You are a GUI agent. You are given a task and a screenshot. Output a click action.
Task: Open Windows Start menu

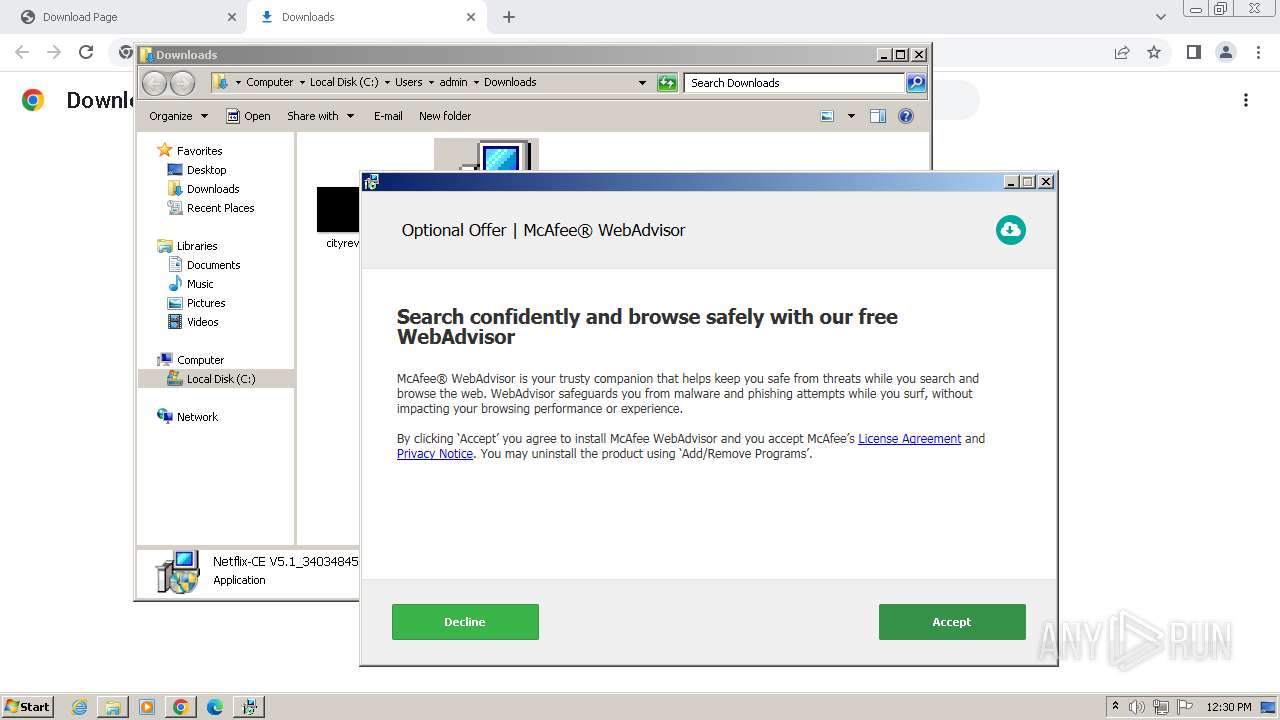[x=28, y=706]
